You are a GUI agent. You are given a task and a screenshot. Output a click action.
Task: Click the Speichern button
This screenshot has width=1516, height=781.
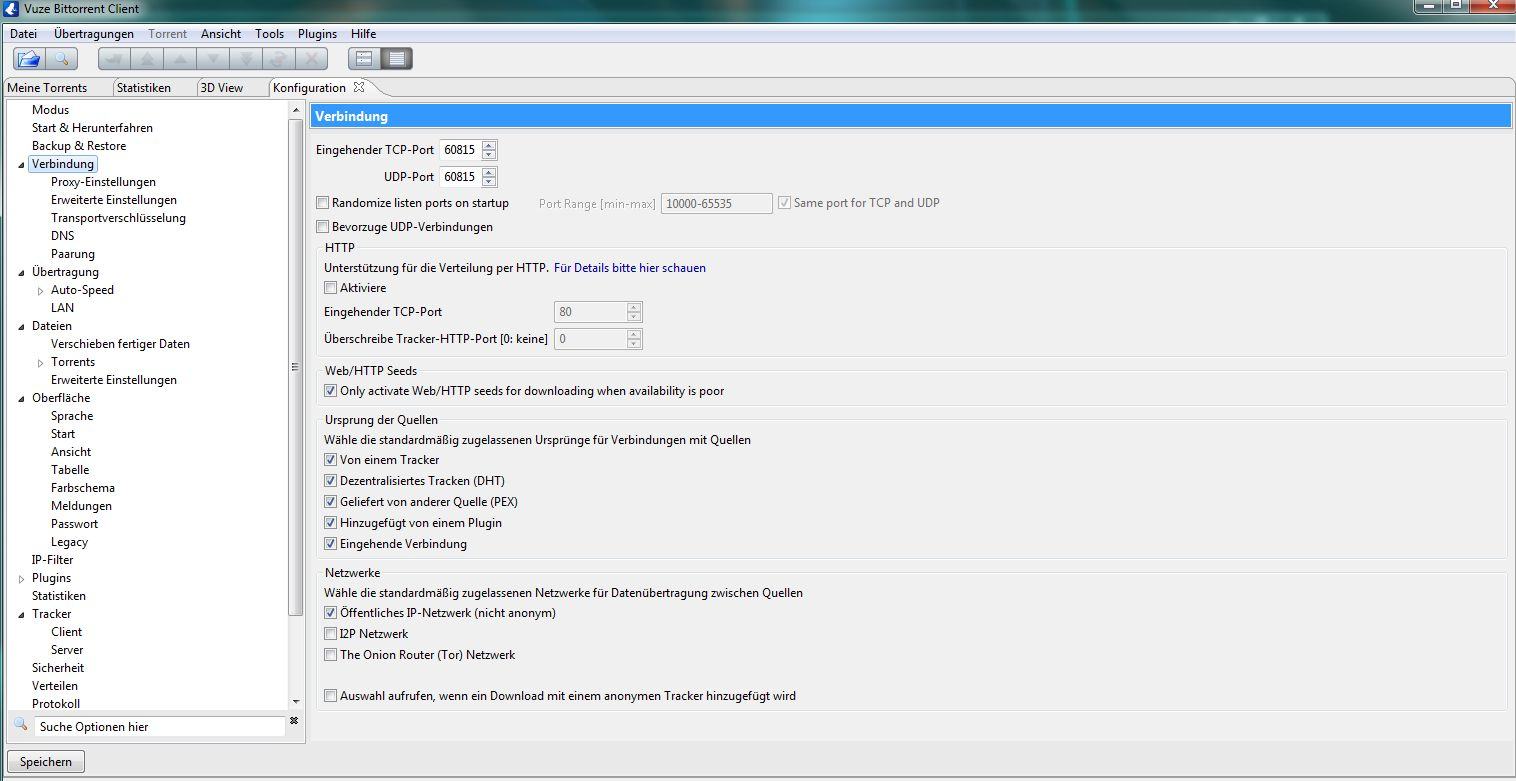click(x=46, y=762)
